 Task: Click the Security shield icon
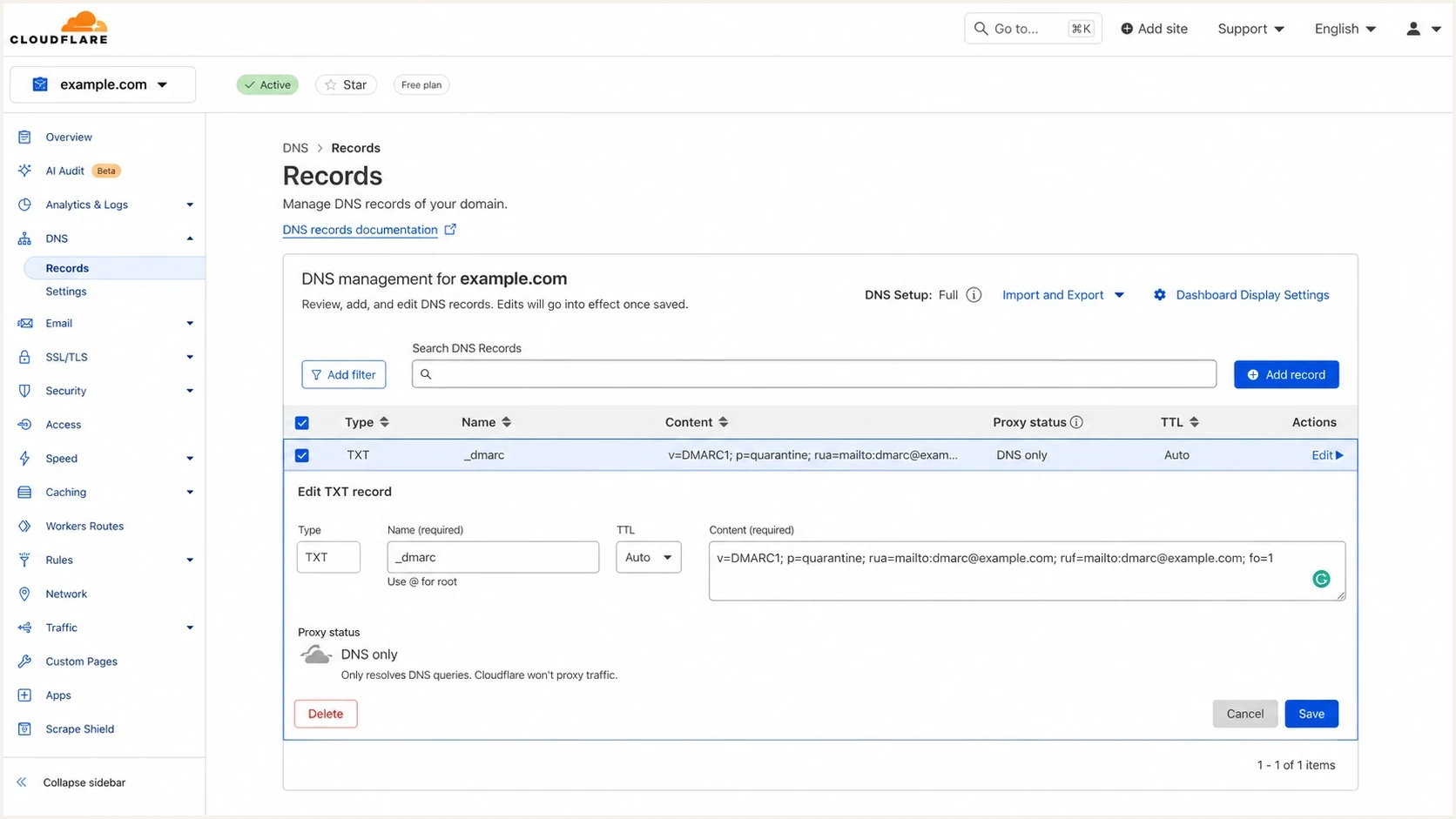(24, 391)
